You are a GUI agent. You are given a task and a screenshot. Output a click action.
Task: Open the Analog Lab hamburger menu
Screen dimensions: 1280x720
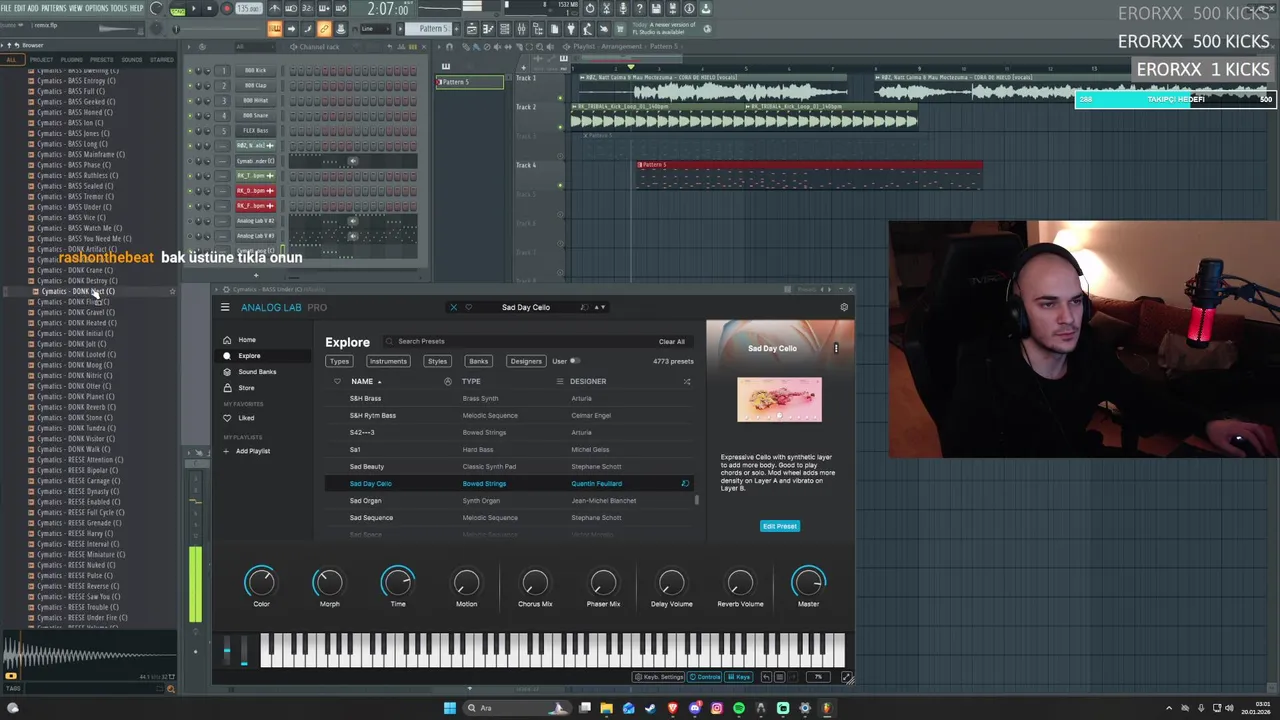click(225, 307)
